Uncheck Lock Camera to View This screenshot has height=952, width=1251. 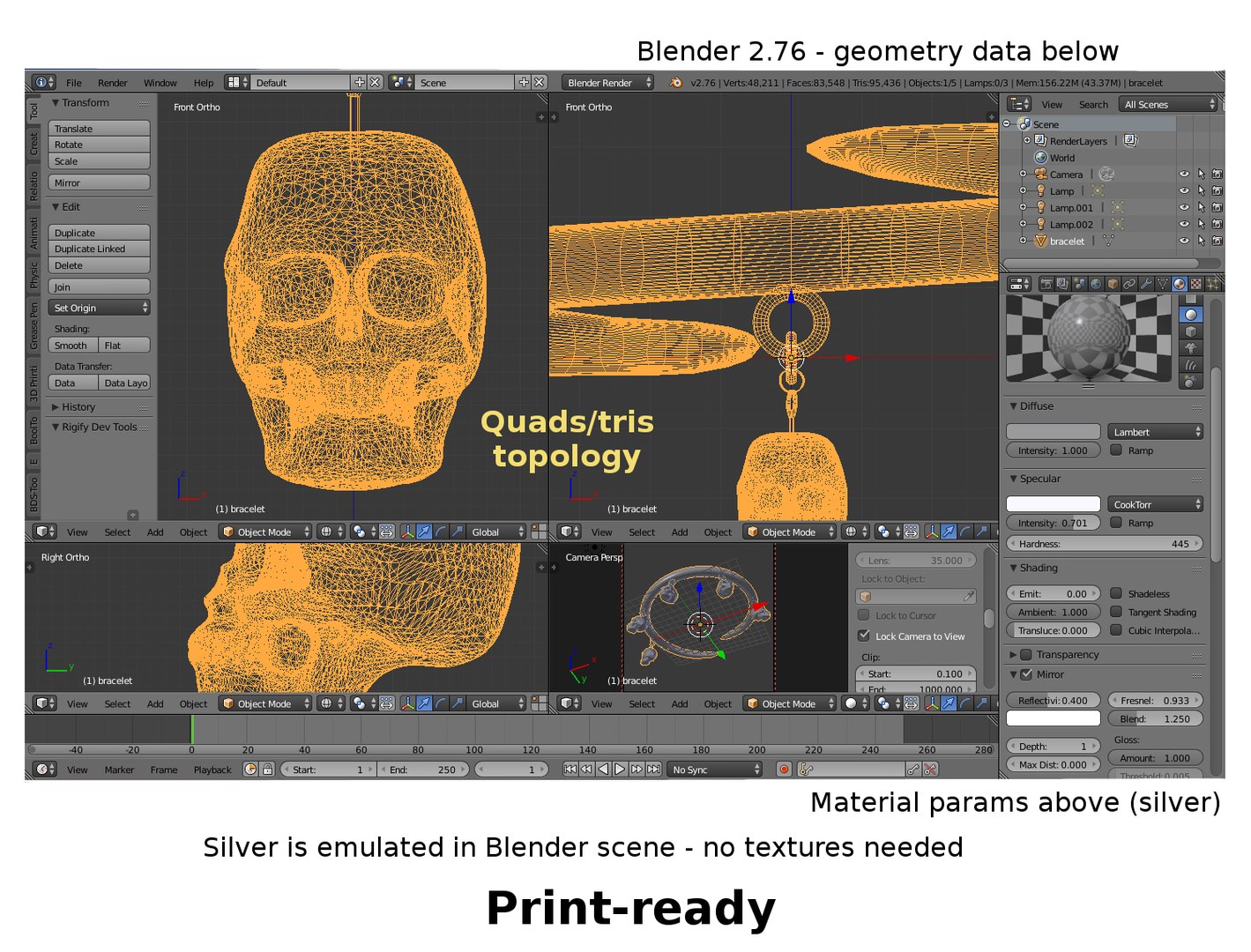point(864,636)
